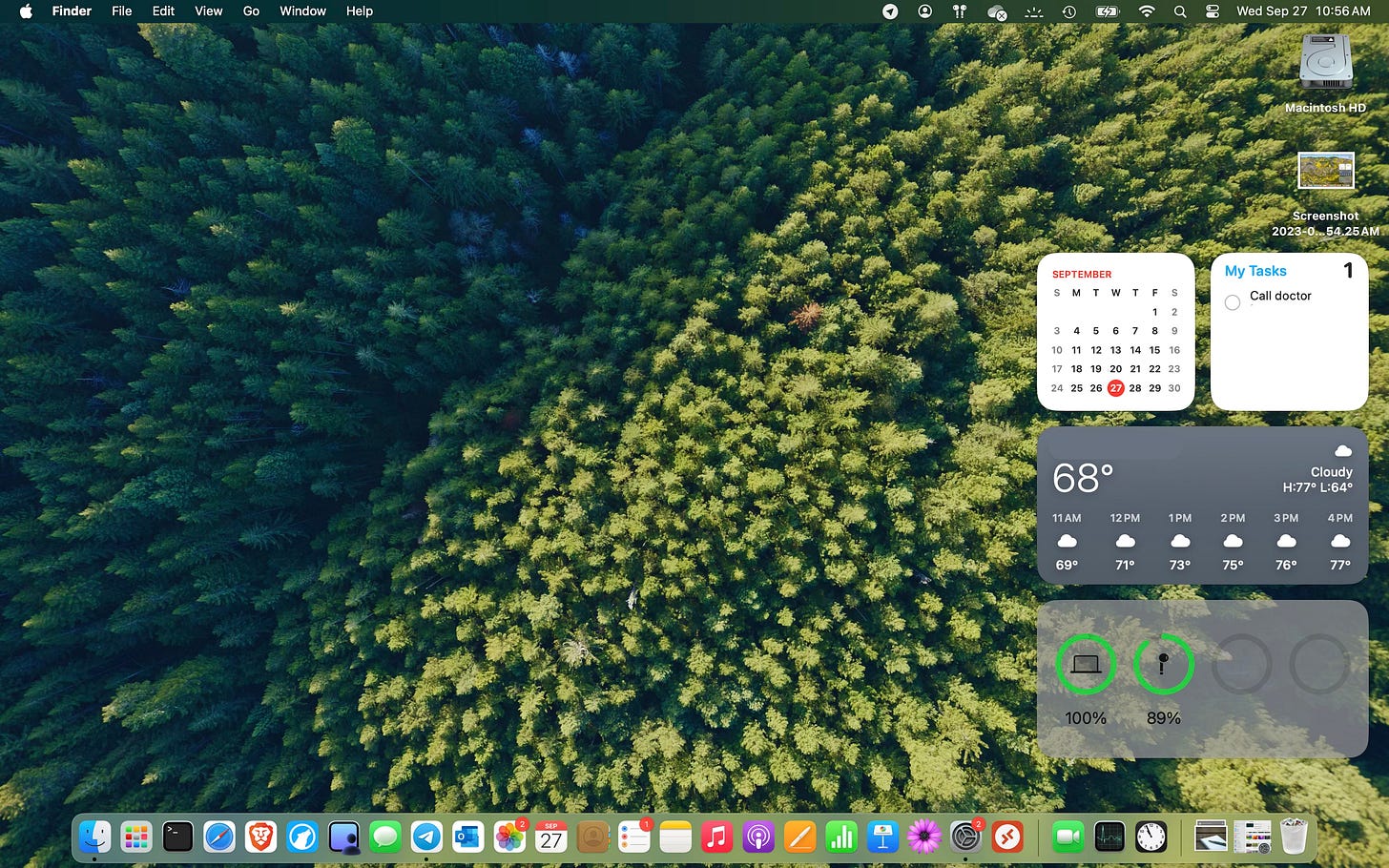Select the Screenshot file thumbnail on desktop
The image size is (1389, 868).
tap(1326, 172)
